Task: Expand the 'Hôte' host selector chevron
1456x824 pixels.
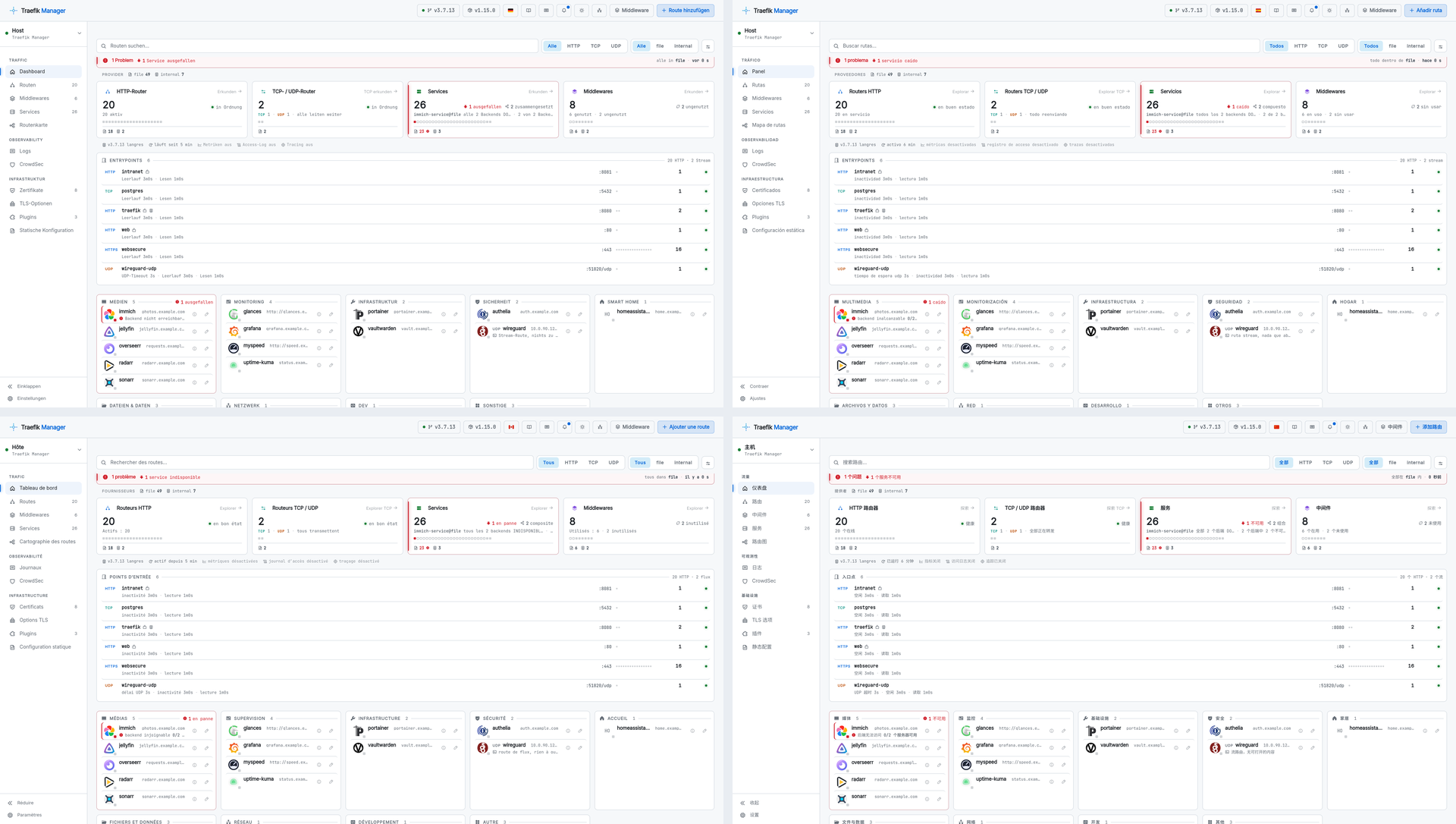Action: click(x=80, y=450)
